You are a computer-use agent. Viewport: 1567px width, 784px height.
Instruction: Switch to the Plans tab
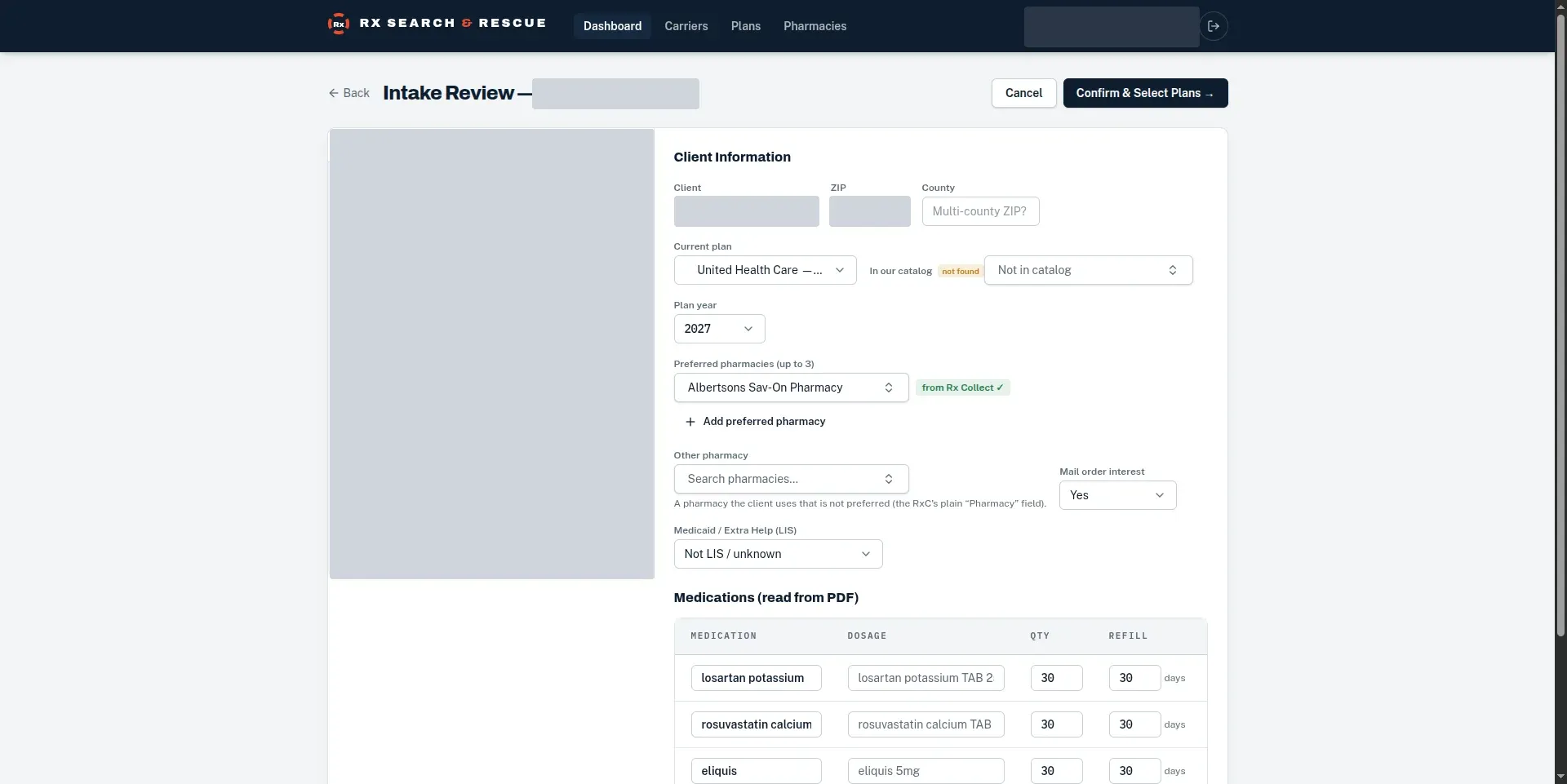(x=746, y=26)
